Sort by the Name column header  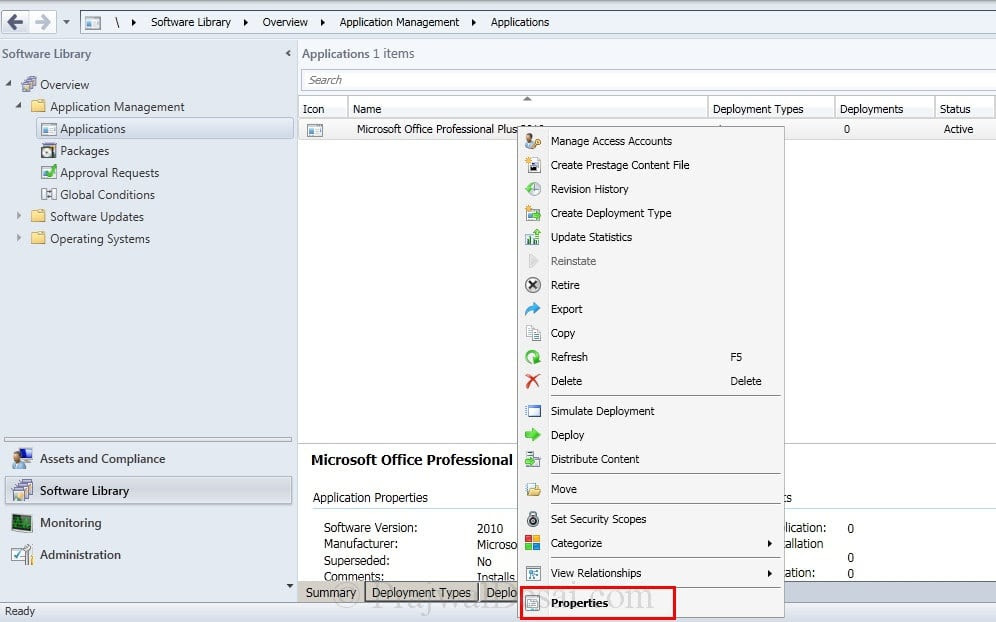pyautogui.click(x=527, y=109)
